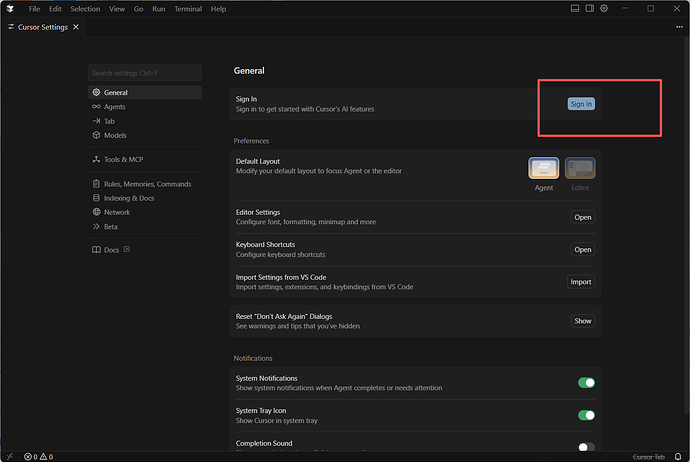Click the external link icon beside Docs
The width and height of the screenshot is (690, 462).
pyautogui.click(x=127, y=249)
